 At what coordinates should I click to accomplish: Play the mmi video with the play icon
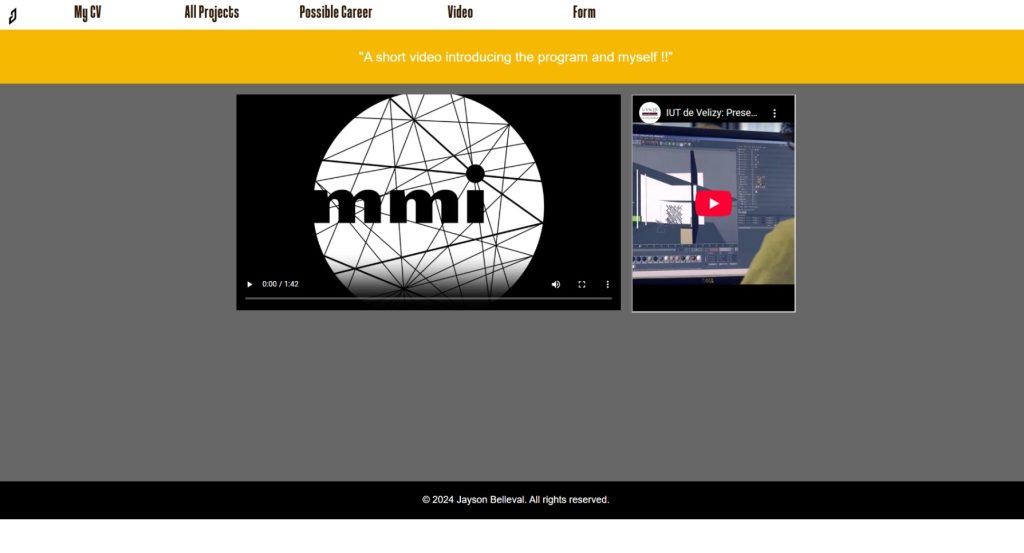click(250, 284)
